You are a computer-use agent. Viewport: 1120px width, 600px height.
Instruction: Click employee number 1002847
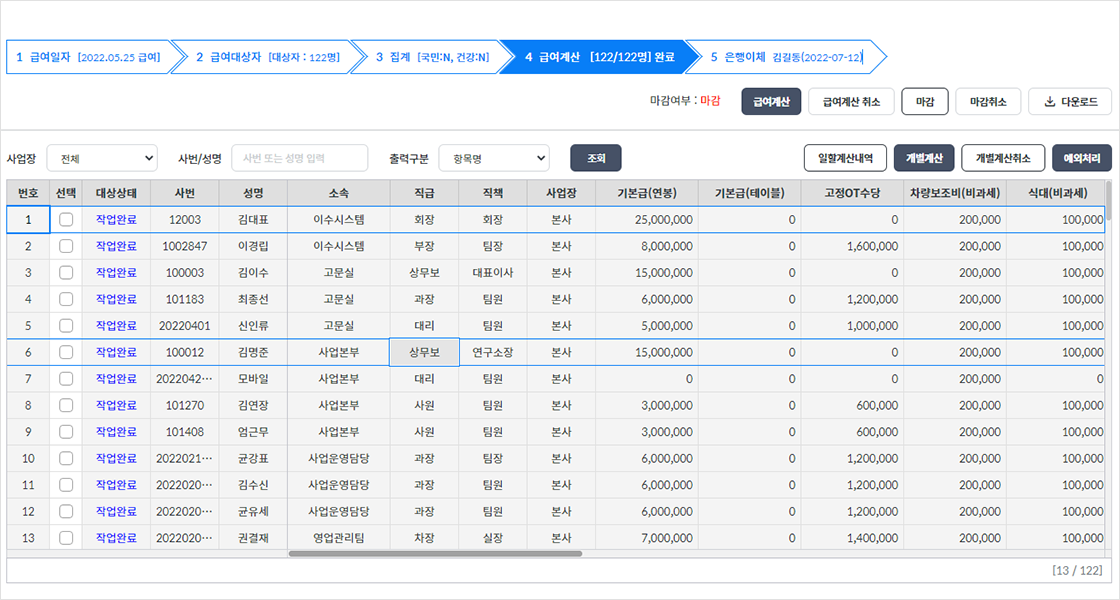click(x=184, y=246)
